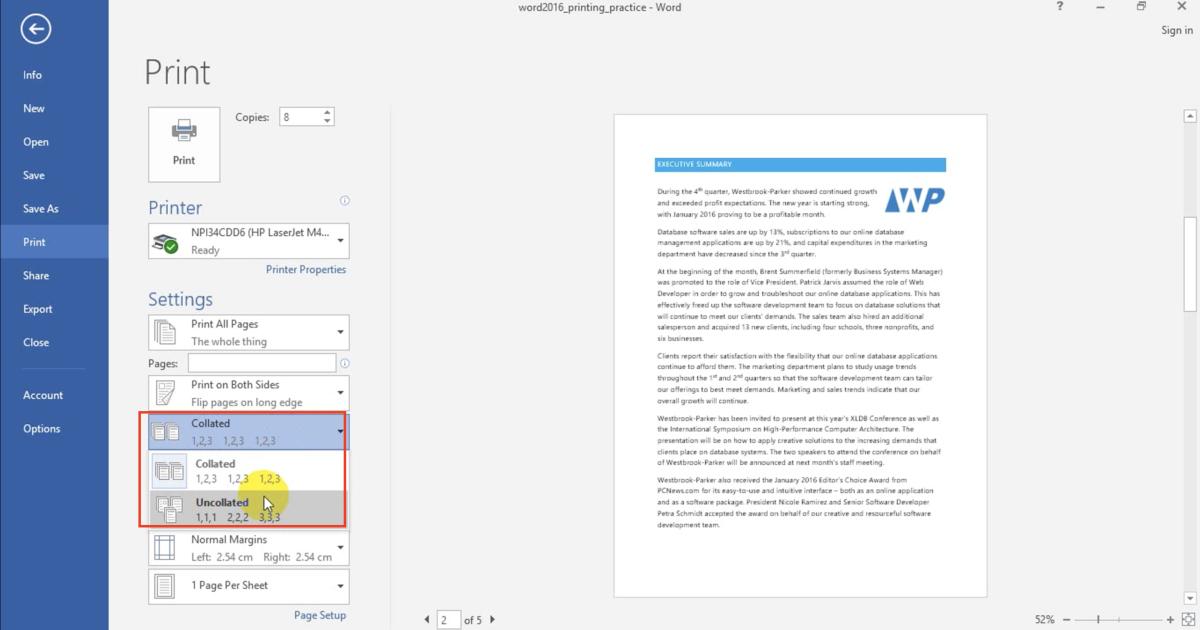Click the Printer Properties link
The height and width of the screenshot is (630, 1200).
point(306,270)
